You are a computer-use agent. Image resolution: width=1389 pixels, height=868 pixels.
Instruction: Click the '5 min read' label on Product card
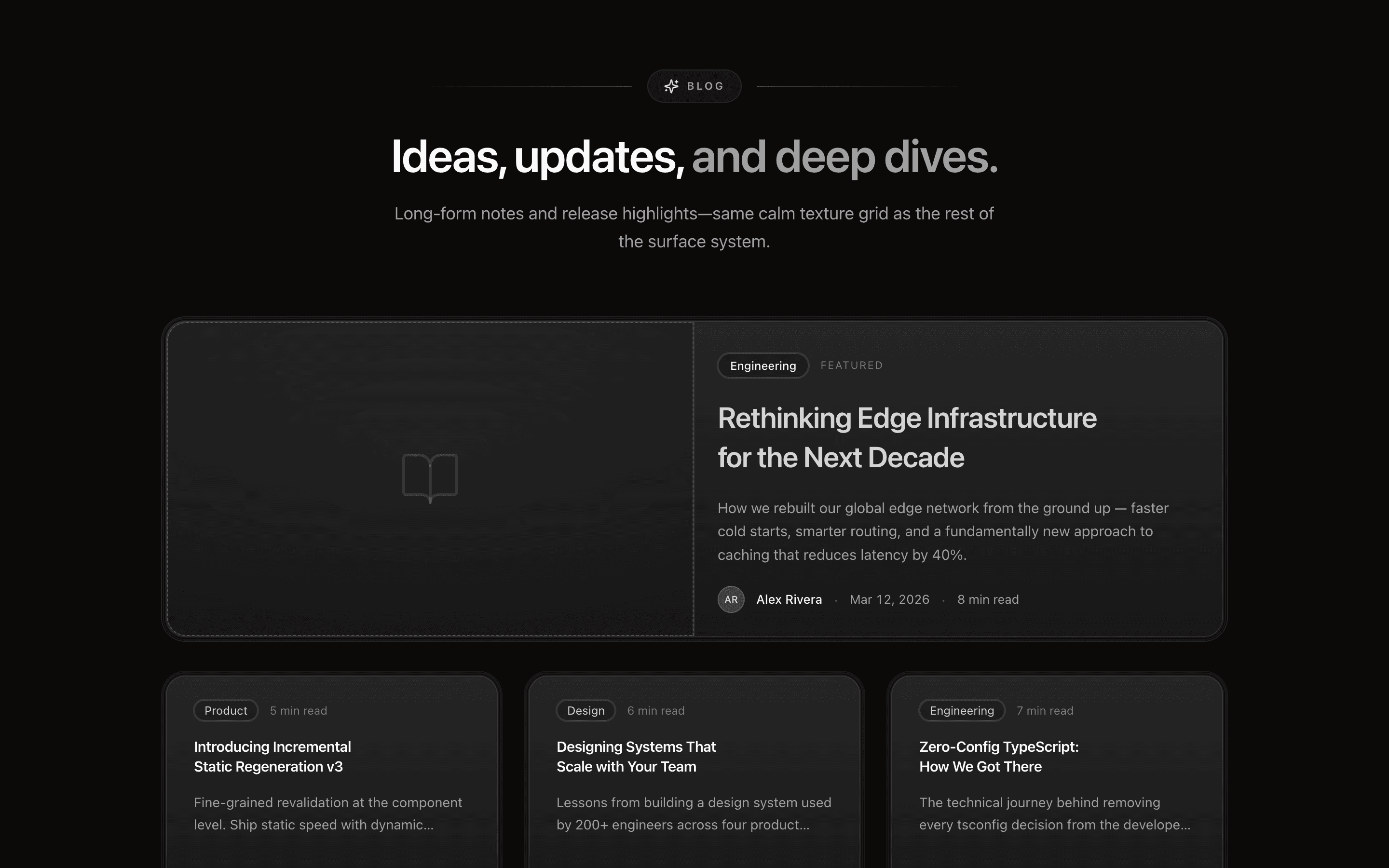tap(299, 710)
